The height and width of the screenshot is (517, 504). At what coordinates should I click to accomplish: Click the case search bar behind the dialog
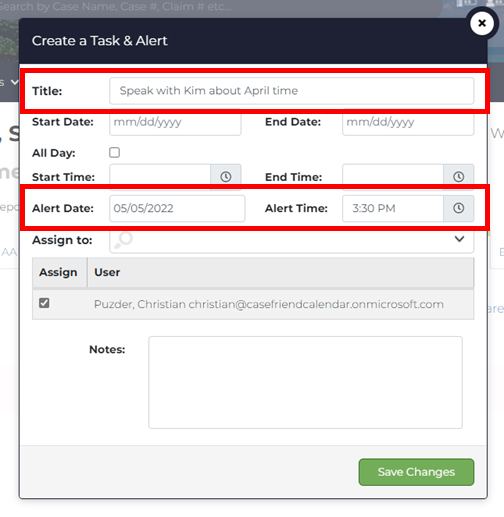pyautogui.click(x=220, y=7)
